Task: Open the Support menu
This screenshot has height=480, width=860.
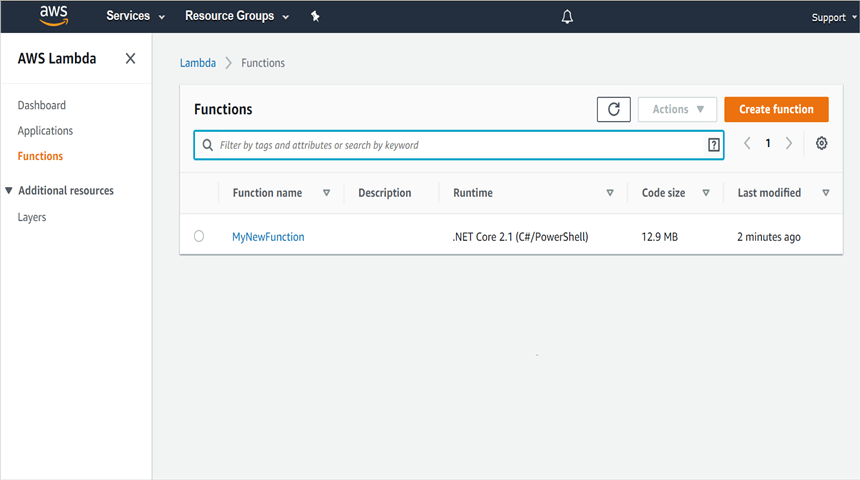Action: click(x=831, y=17)
